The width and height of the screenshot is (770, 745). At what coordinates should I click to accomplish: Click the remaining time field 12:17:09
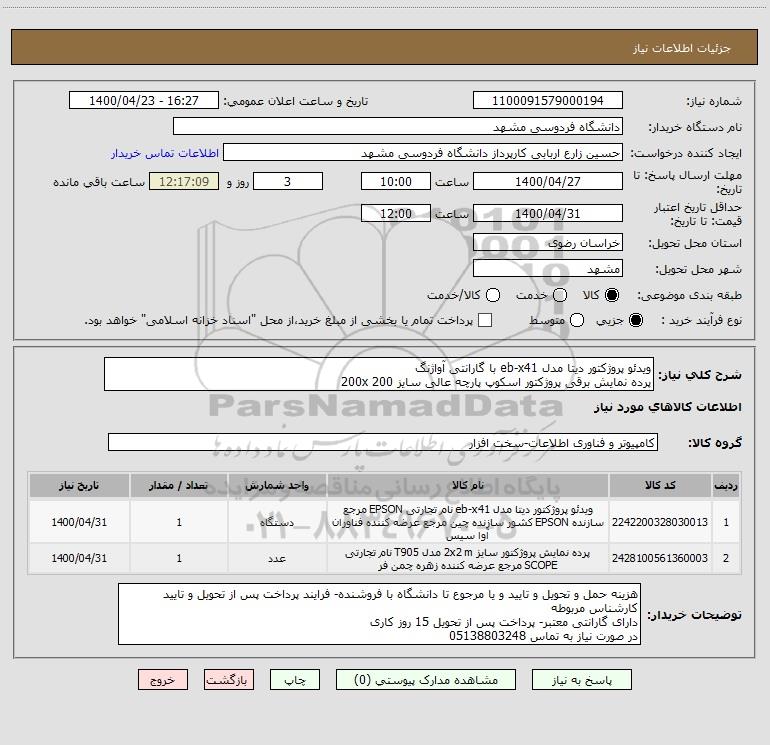(x=184, y=181)
